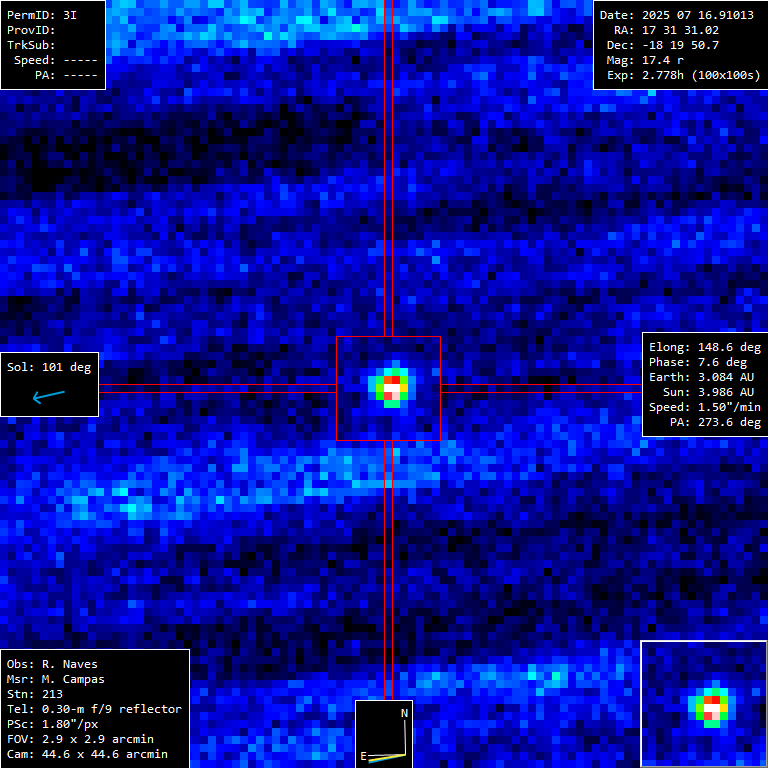Click the 'Sol: 101 deg' label
The width and height of the screenshot is (768, 768).
49,367
